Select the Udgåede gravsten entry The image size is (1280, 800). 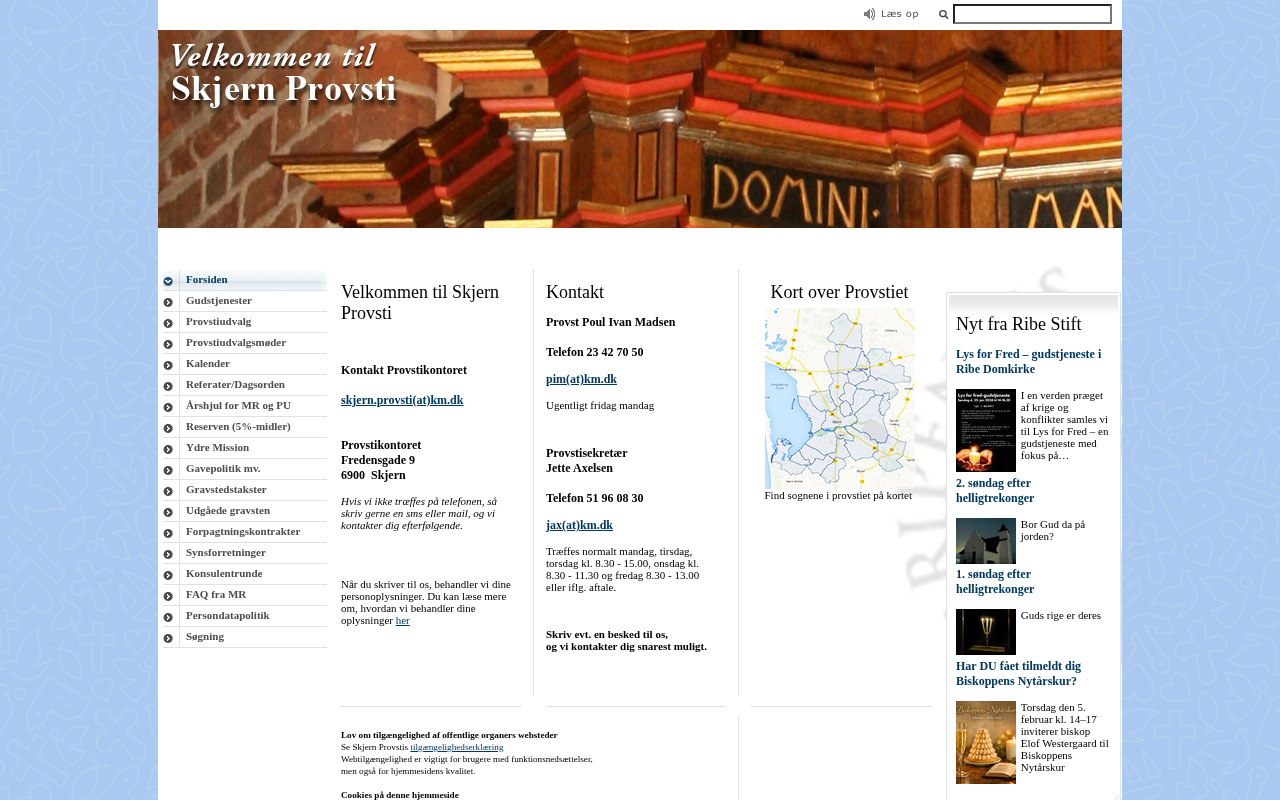[x=228, y=510]
